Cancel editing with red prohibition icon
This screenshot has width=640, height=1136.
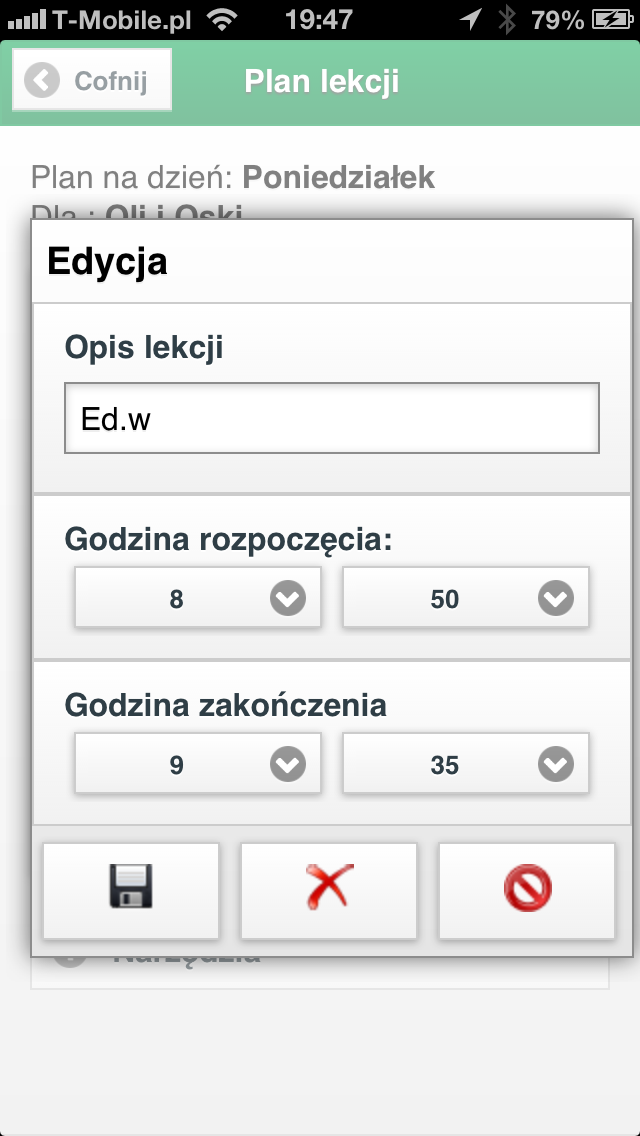(x=527, y=890)
